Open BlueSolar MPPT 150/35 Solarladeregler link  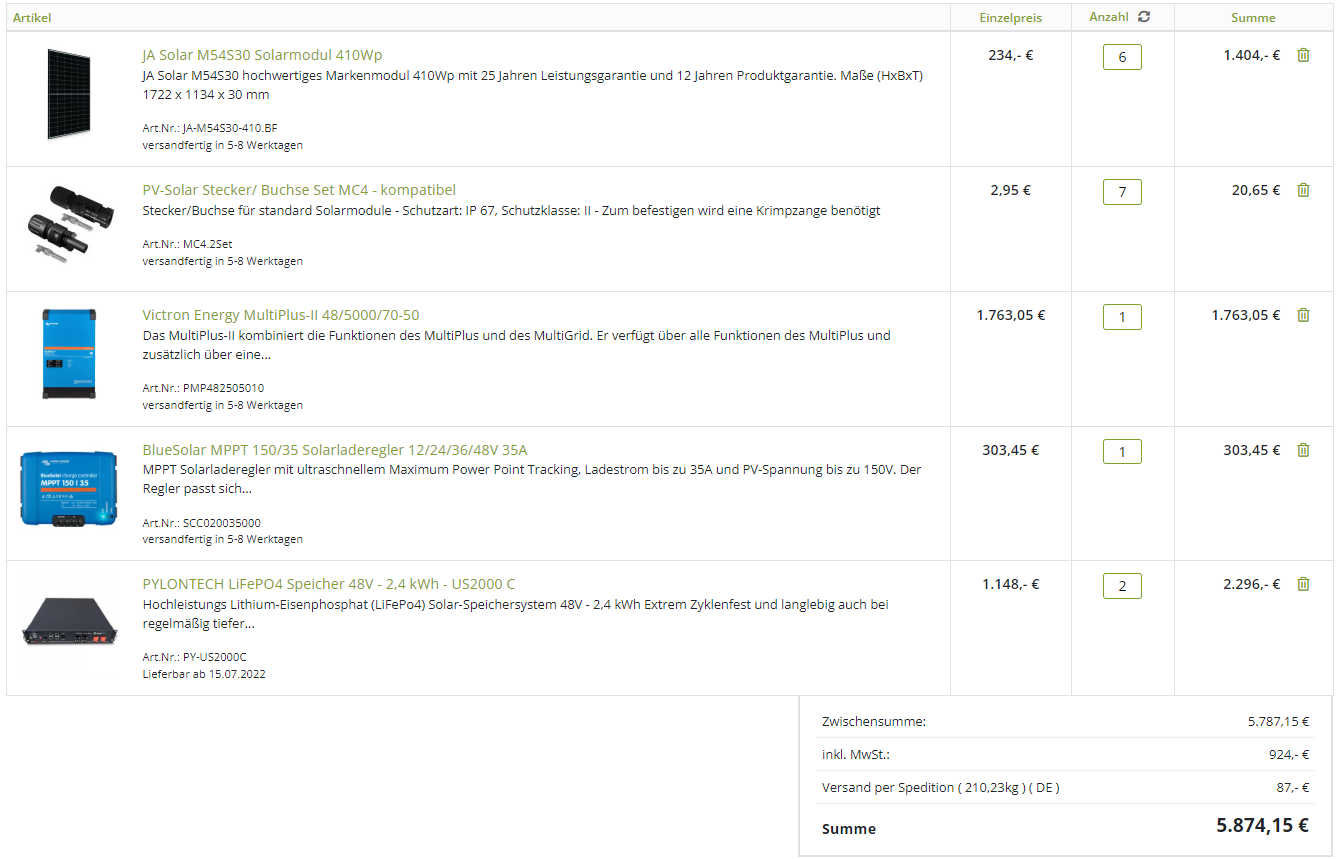pos(335,450)
